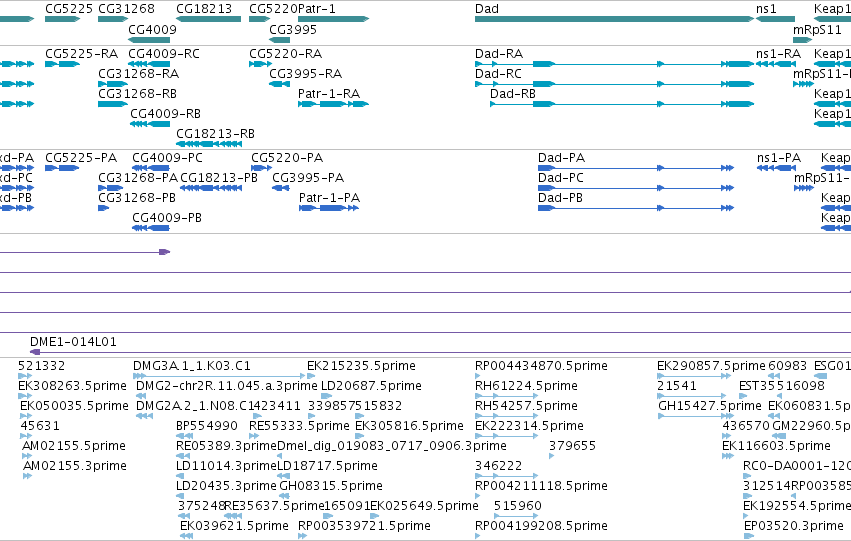Viewport: 851px width, 541px height.
Task: Select the CG31268-RB transcript
Action: (x=113, y=104)
